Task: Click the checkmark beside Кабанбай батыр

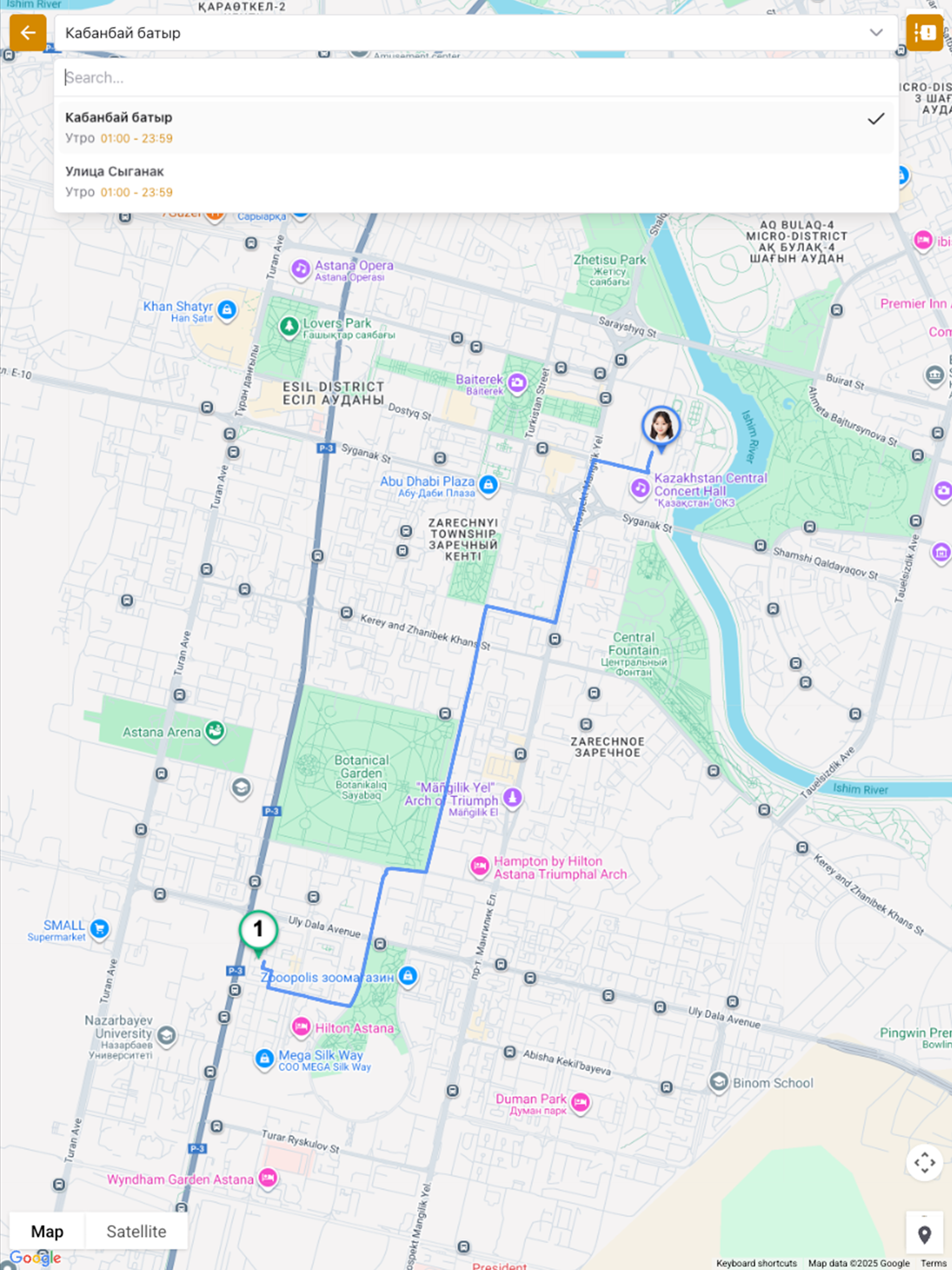Action: 876,119
